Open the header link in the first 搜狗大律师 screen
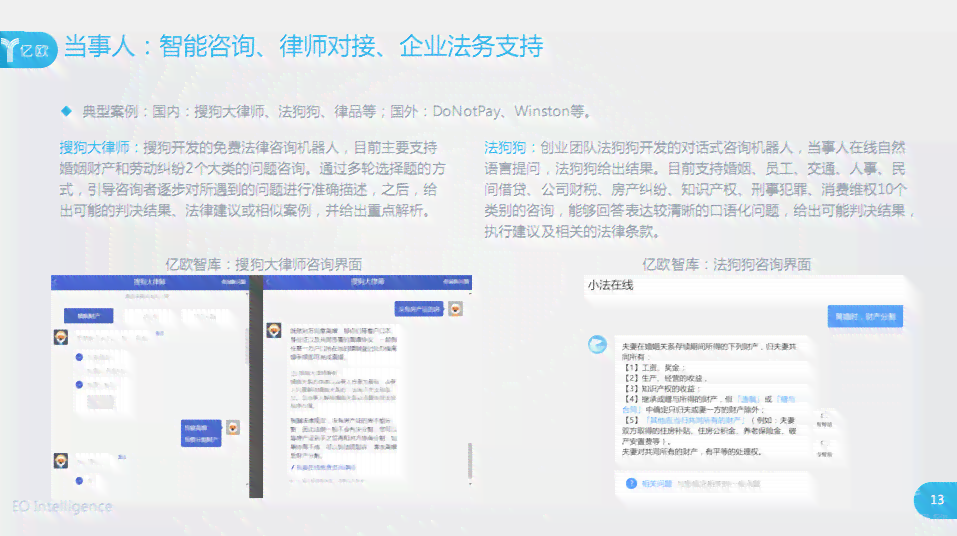Image resolution: width=957 pixels, height=536 pixels. coord(233,282)
